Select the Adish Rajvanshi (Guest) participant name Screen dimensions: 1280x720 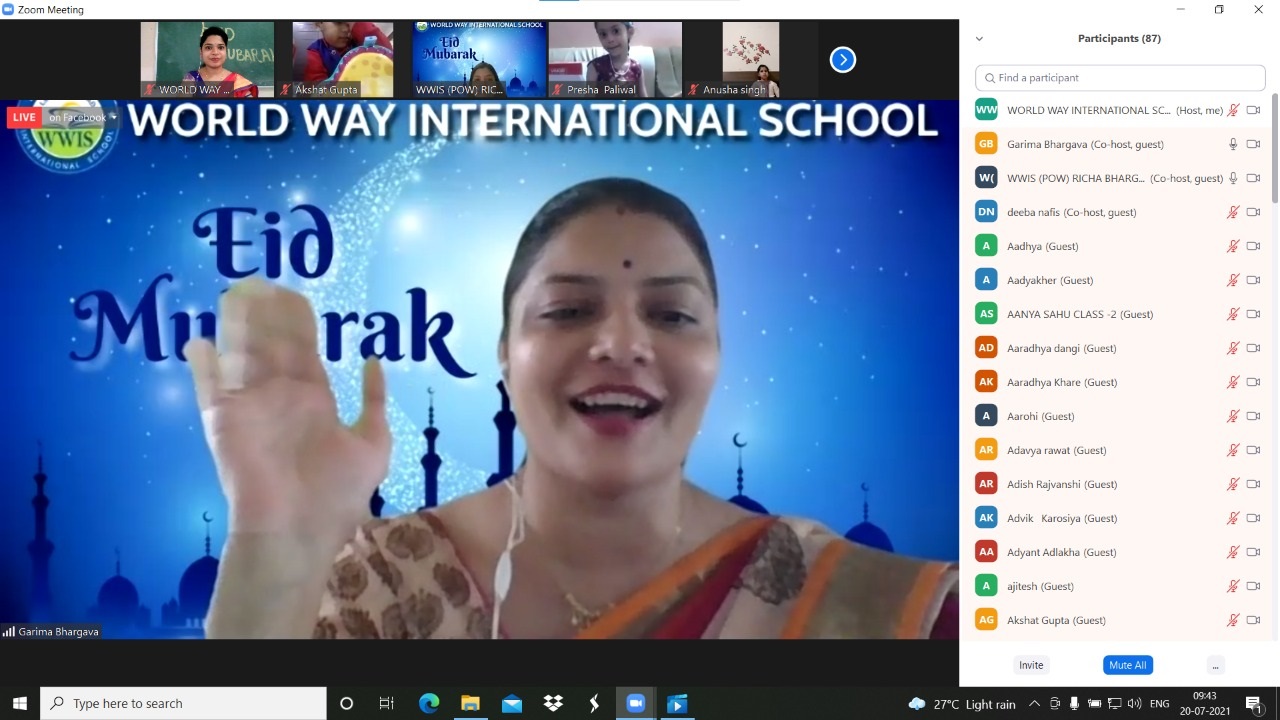[x=1062, y=484]
